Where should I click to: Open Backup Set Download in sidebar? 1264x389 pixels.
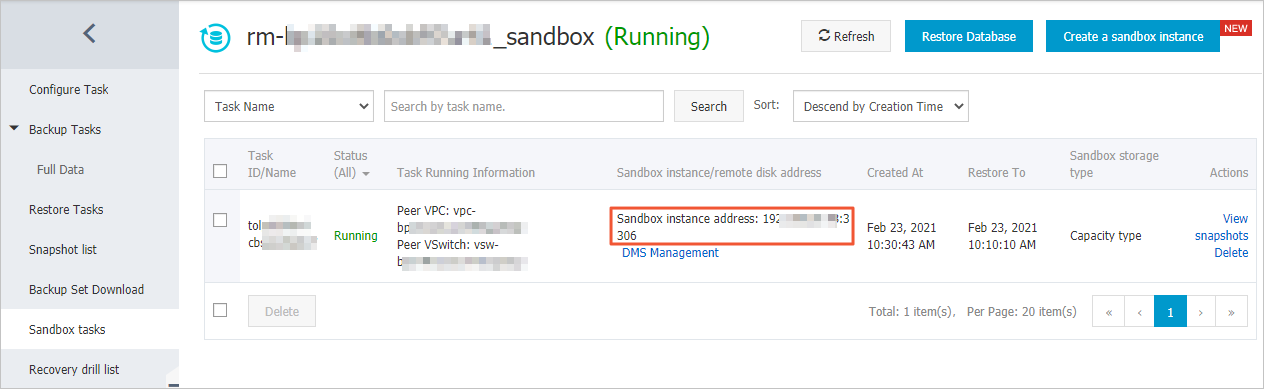coord(86,289)
